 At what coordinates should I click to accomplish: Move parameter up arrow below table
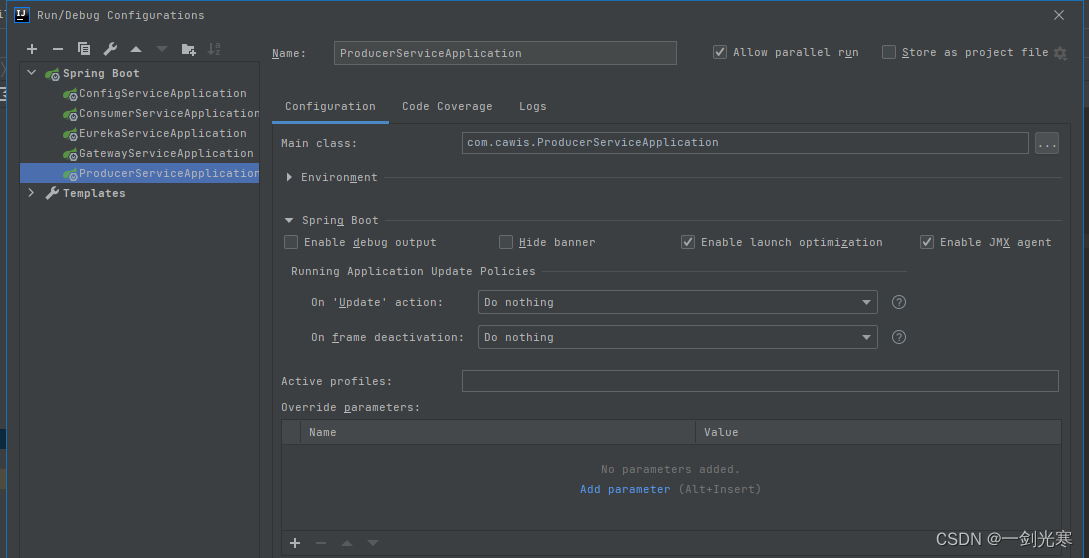[347, 543]
